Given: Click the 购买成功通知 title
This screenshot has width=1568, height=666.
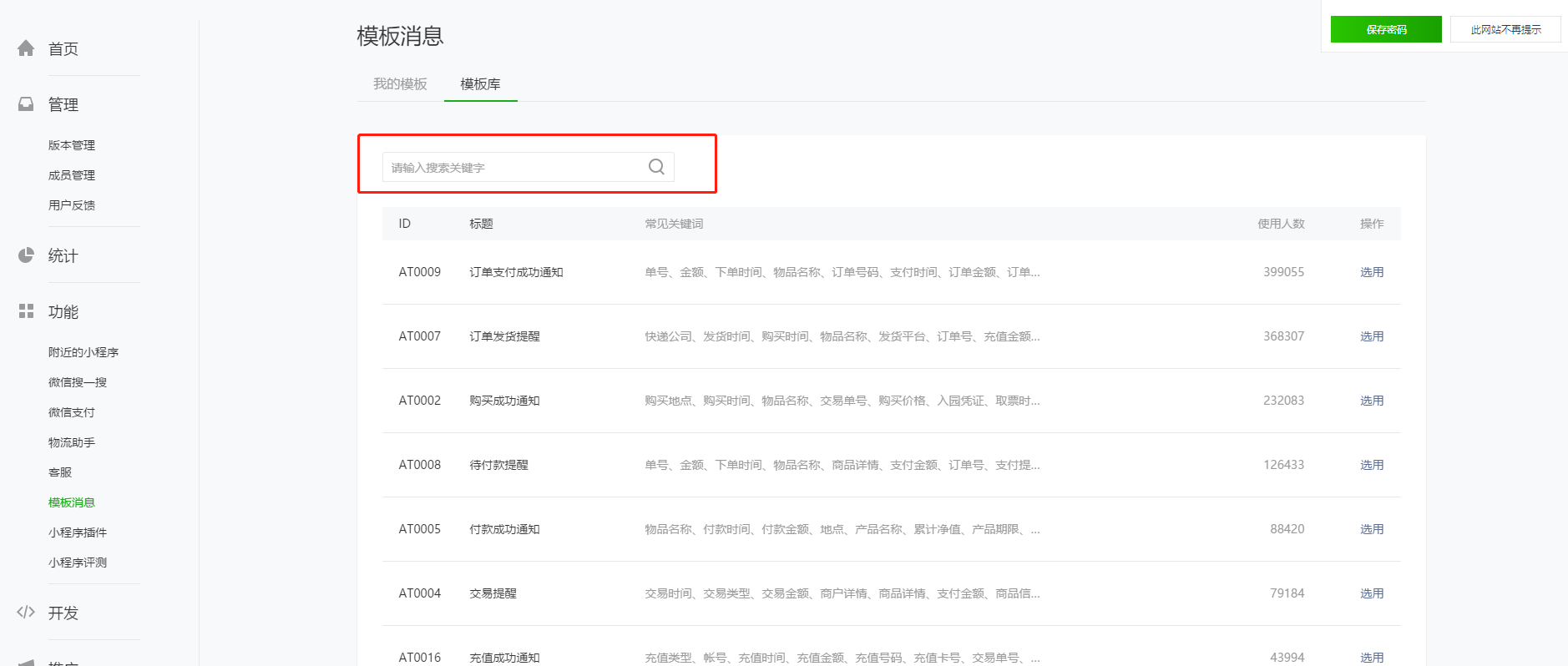Looking at the screenshot, I should pos(504,401).
